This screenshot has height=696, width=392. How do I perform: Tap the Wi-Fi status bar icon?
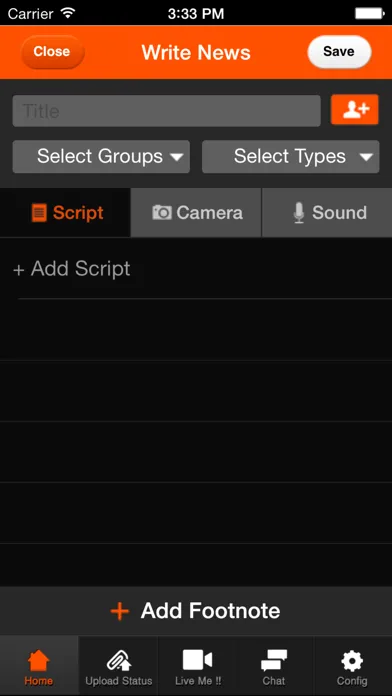pos(68,13)
